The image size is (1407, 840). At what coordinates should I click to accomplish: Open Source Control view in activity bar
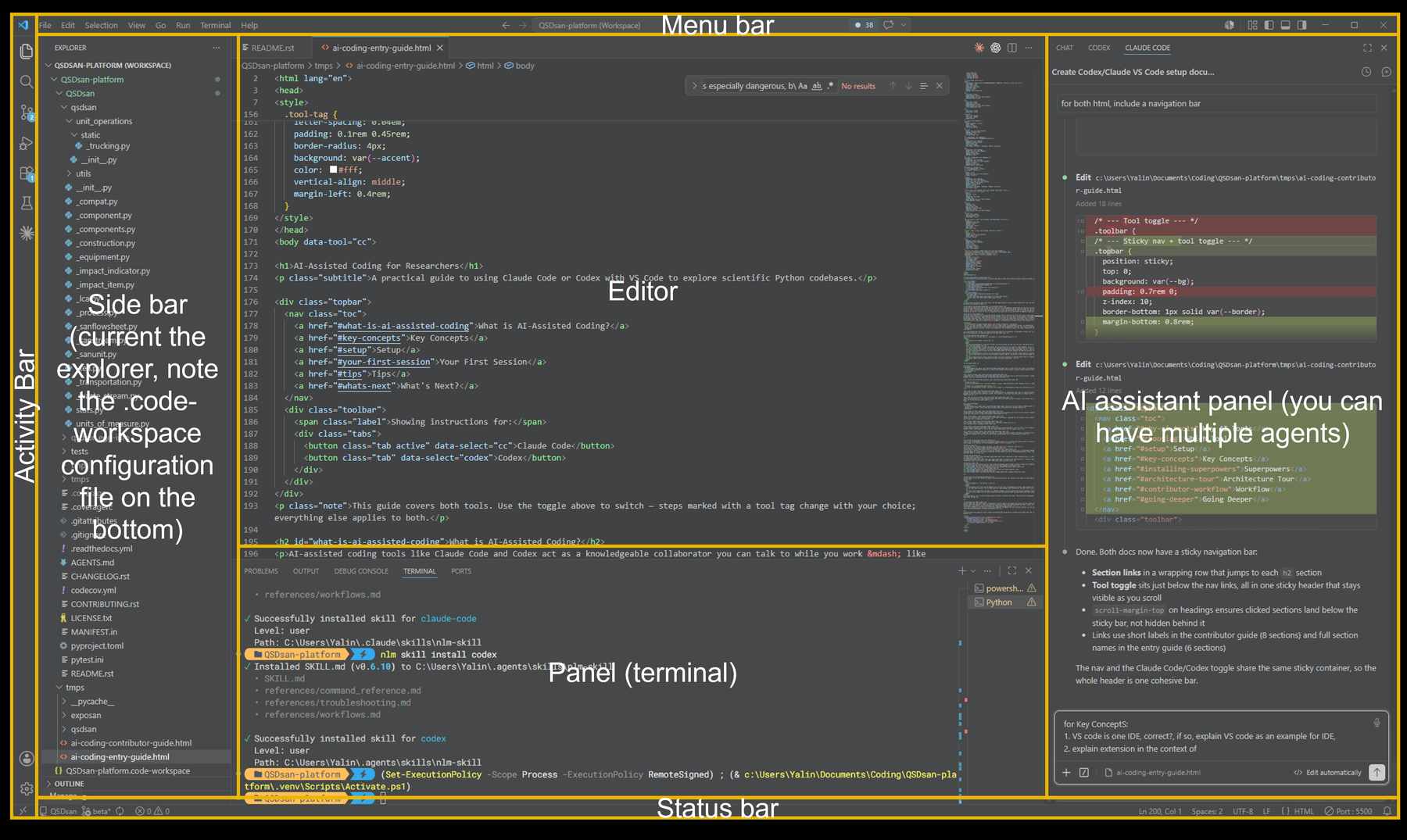[x=26, y=113]
